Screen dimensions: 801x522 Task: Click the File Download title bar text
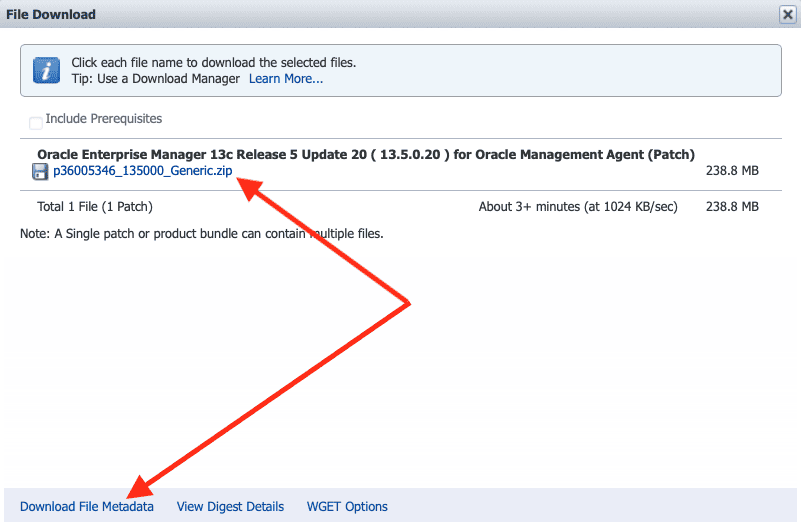51,15
